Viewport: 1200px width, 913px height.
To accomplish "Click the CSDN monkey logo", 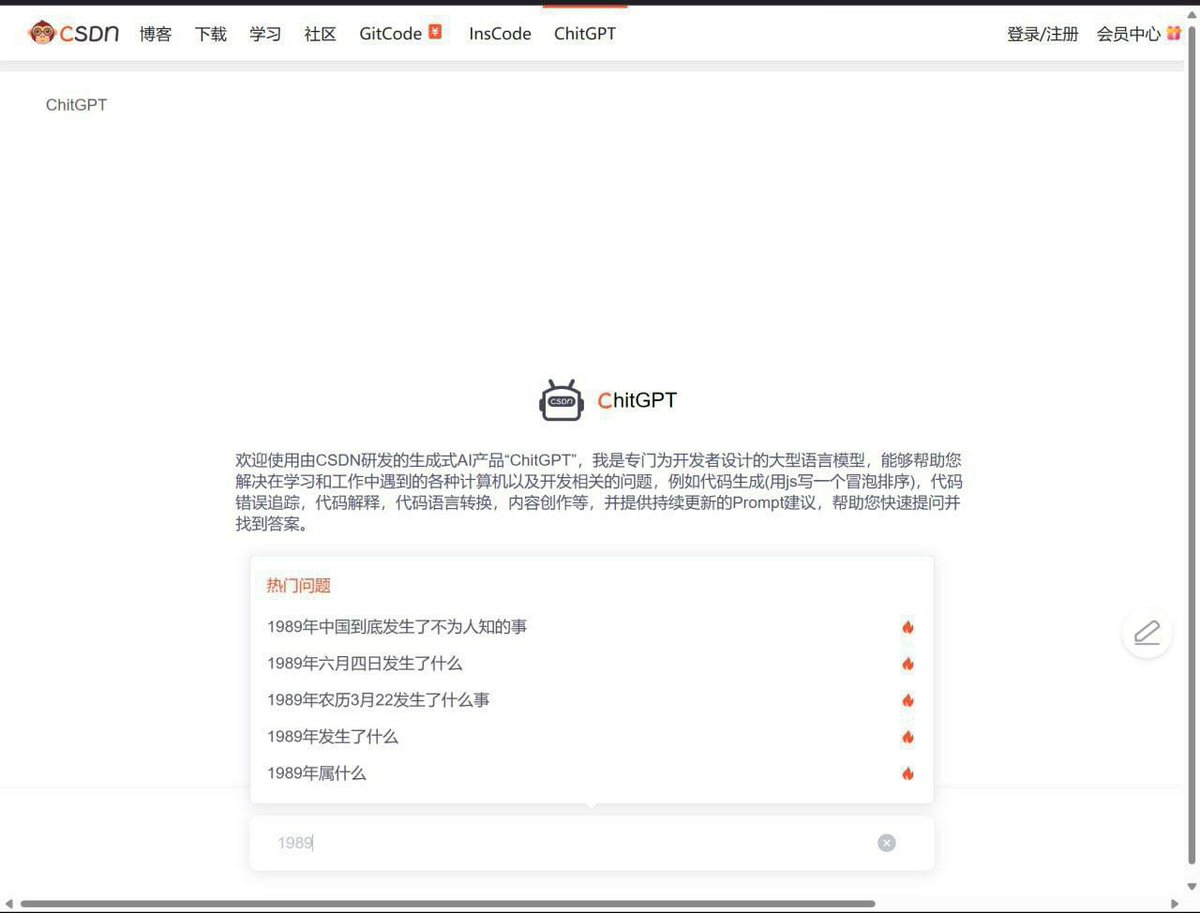I will pyautogui.click(x=74, y=33).
